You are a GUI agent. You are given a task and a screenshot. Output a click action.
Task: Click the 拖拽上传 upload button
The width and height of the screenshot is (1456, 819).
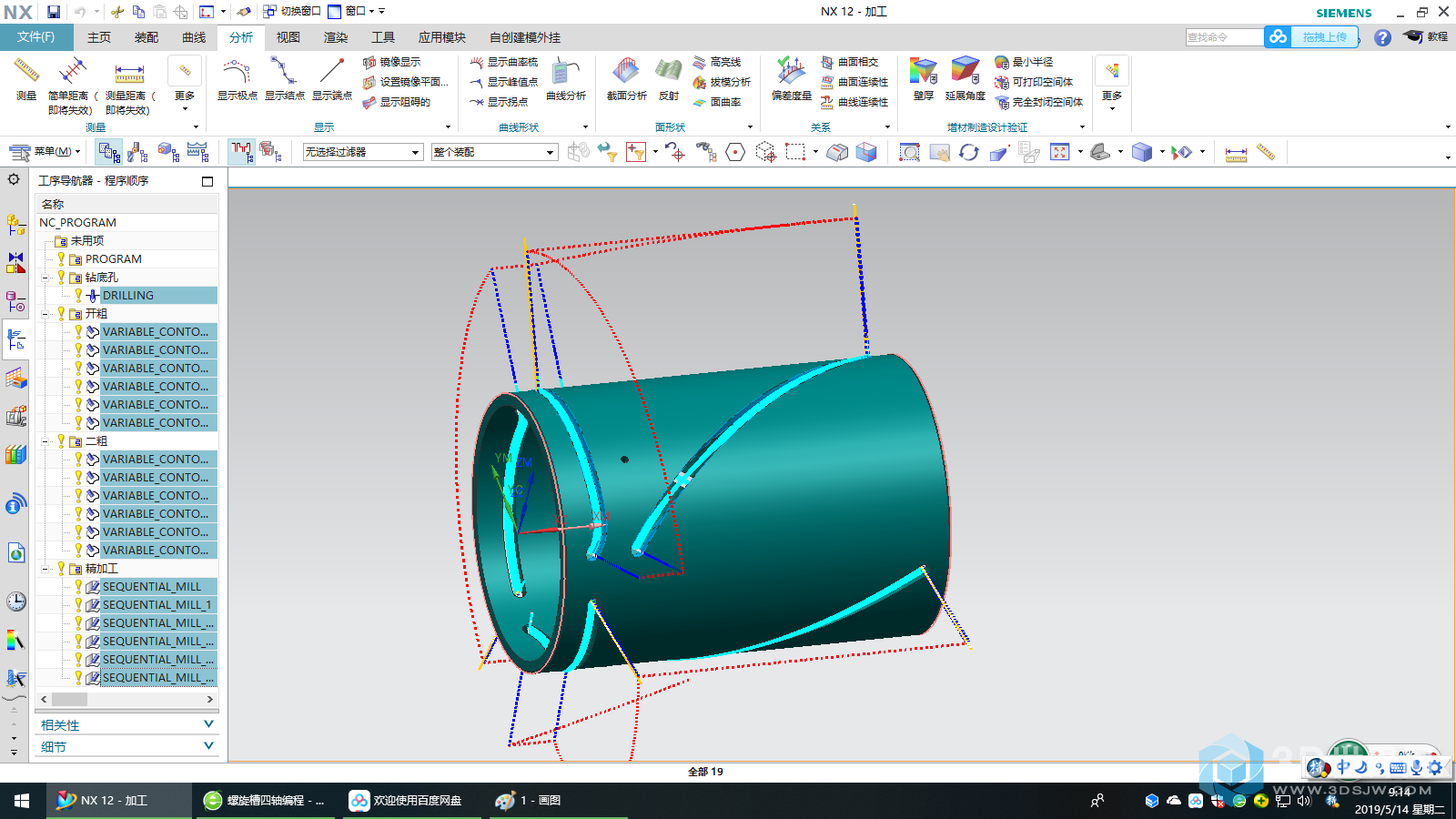click(x=1311, y=36)
